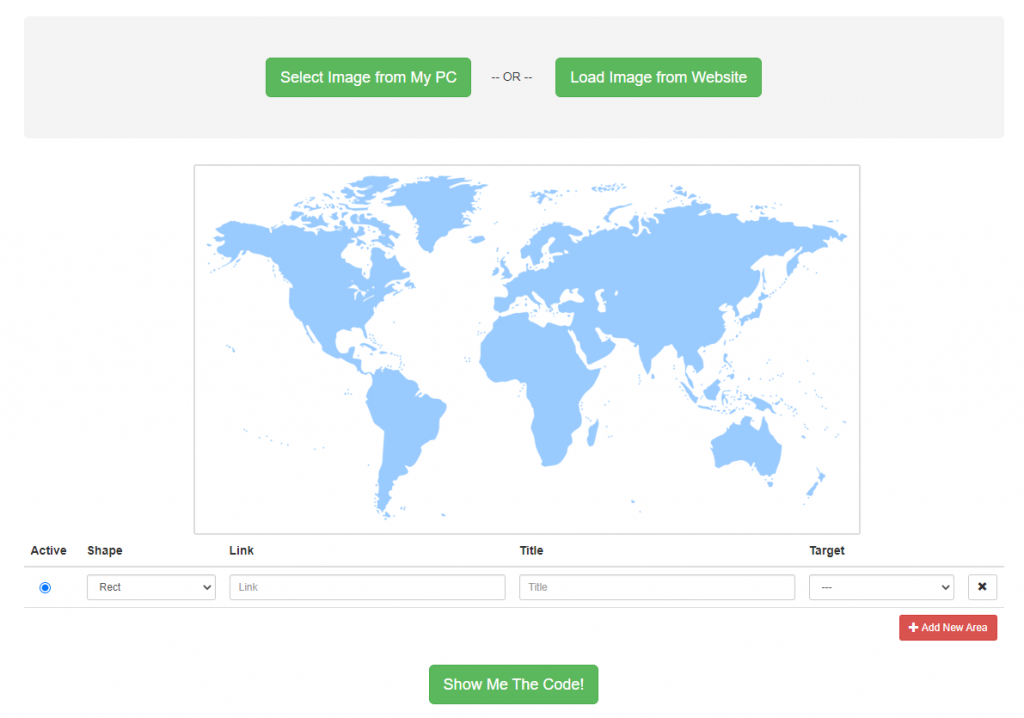
Task: Click inside the Link input field
Action: click(x=367, y=587)
